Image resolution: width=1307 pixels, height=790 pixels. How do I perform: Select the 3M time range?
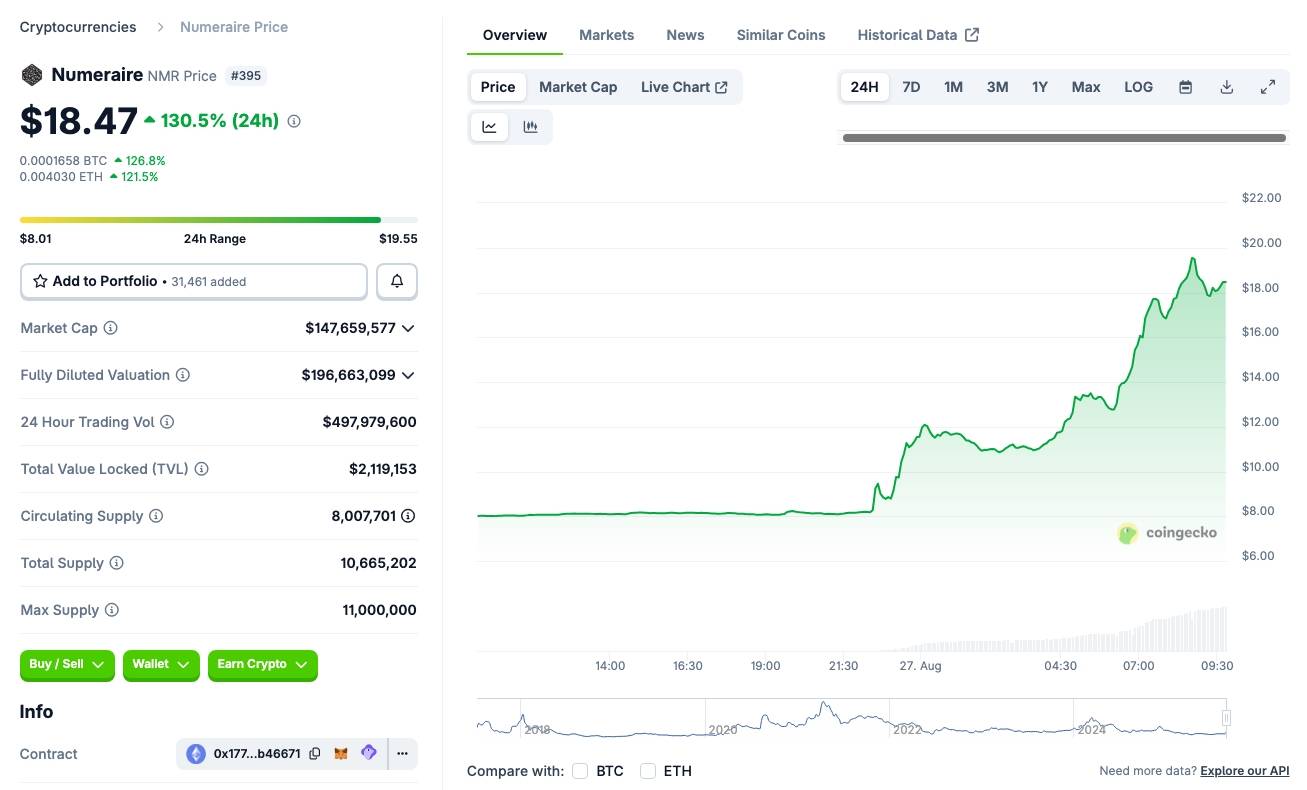pos(997,87)
